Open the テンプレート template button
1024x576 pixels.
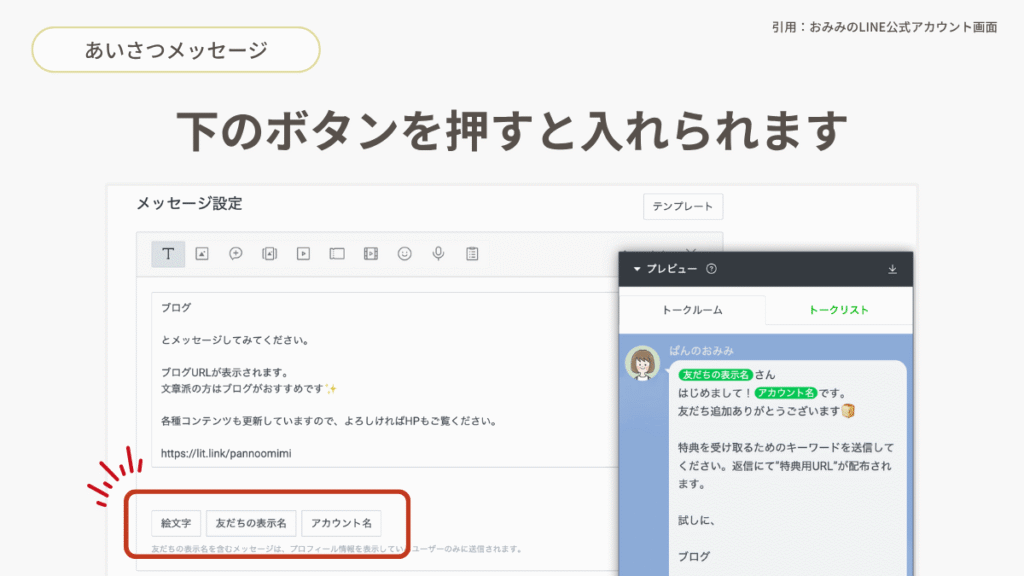coord(682,207)
